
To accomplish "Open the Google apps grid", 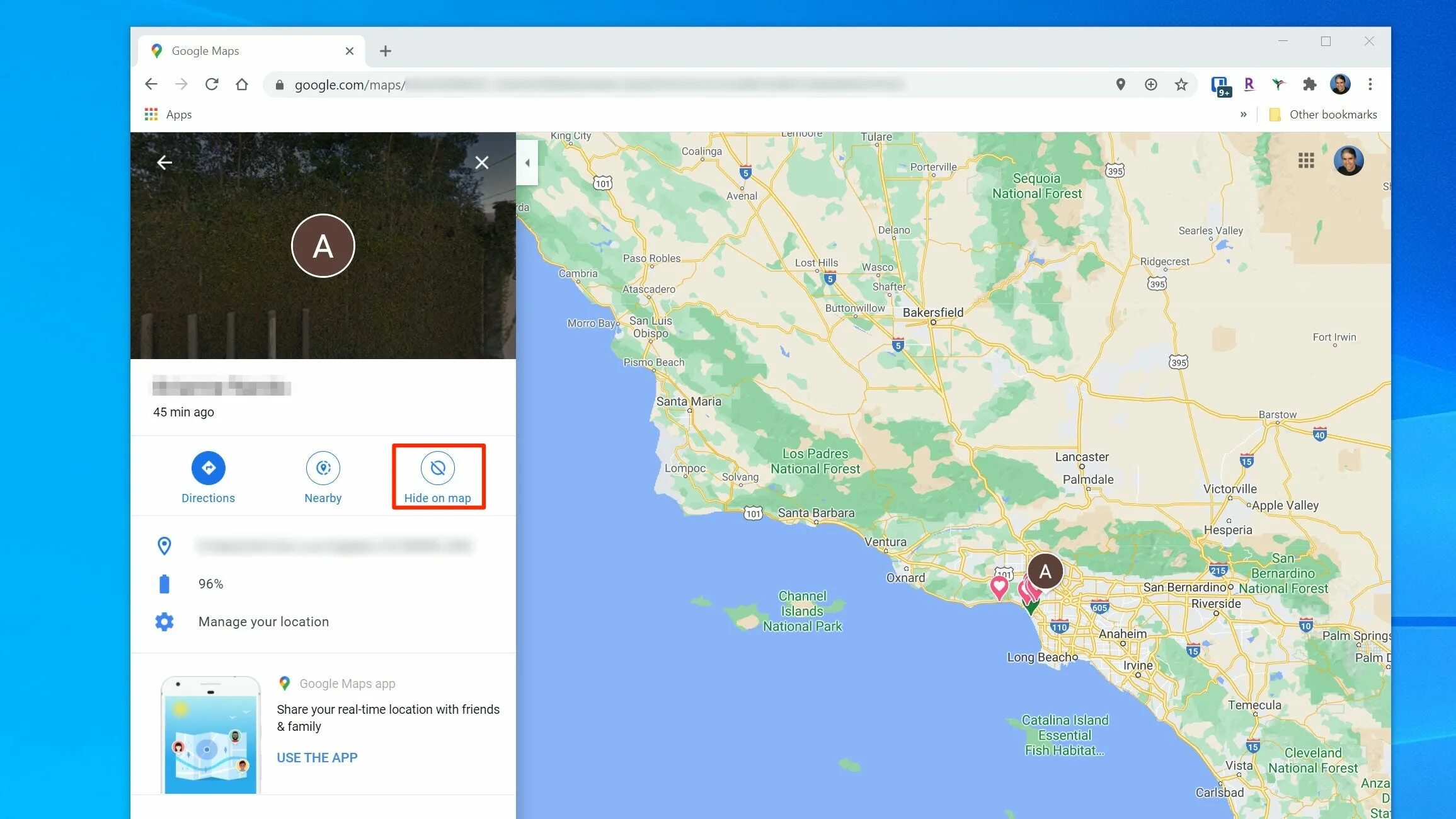I will [x=1306, y=160].
